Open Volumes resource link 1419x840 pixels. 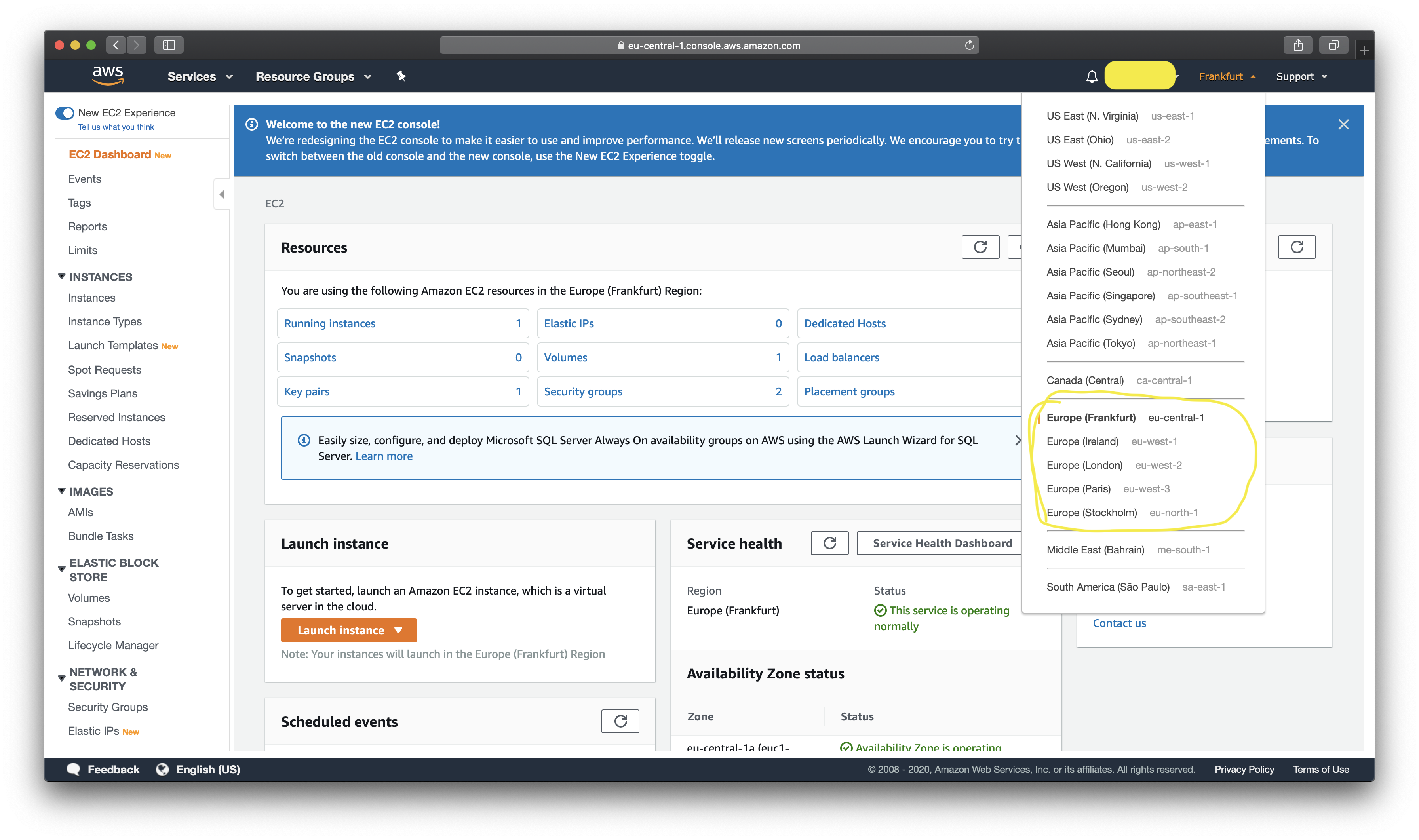(x=662, y=357)
